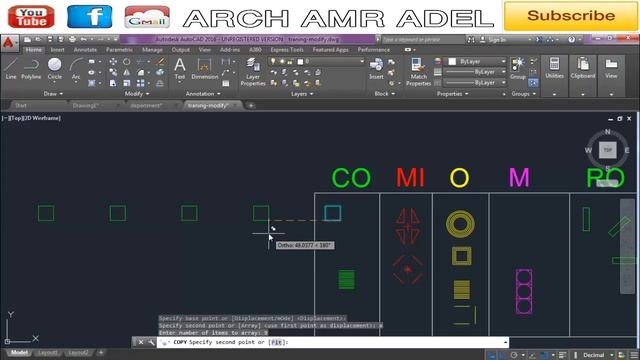
Task: Expand the Modify panel
Action: [137, 94]
